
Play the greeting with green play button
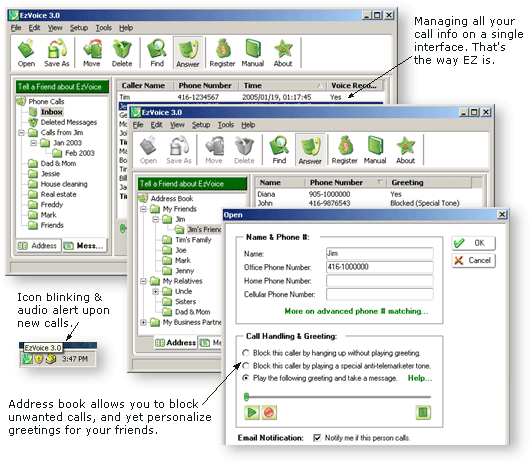tap(251, 412)
